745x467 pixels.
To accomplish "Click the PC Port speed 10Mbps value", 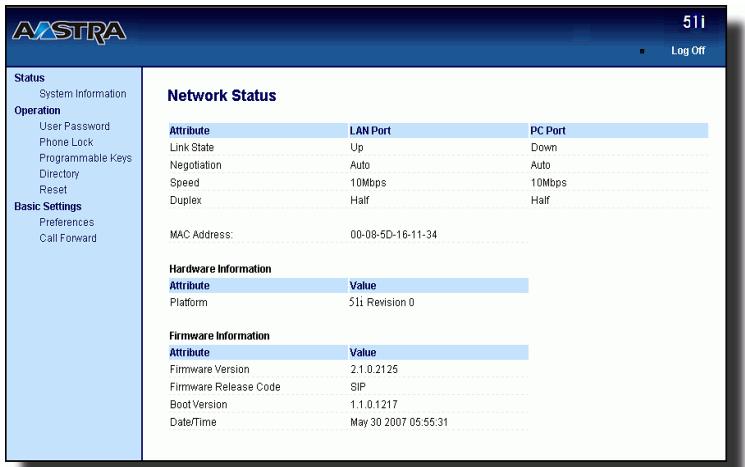I will pyautogui.click(x=548, y=182).
